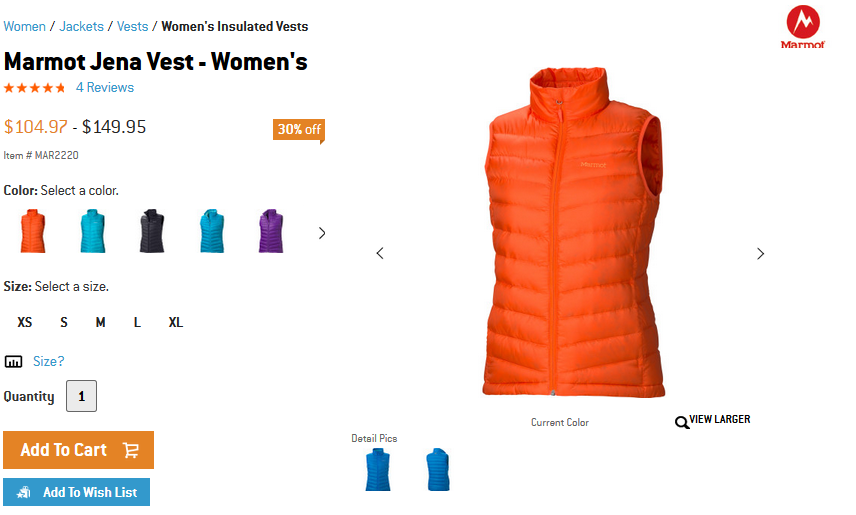Select size XS
856x515 pixels.
(x=25, y=322)
